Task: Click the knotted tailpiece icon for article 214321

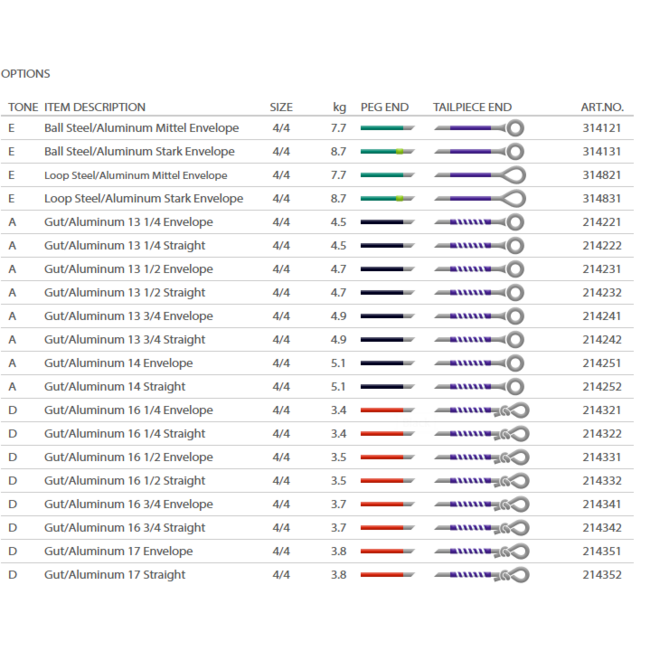Action: tap(481, 410)
